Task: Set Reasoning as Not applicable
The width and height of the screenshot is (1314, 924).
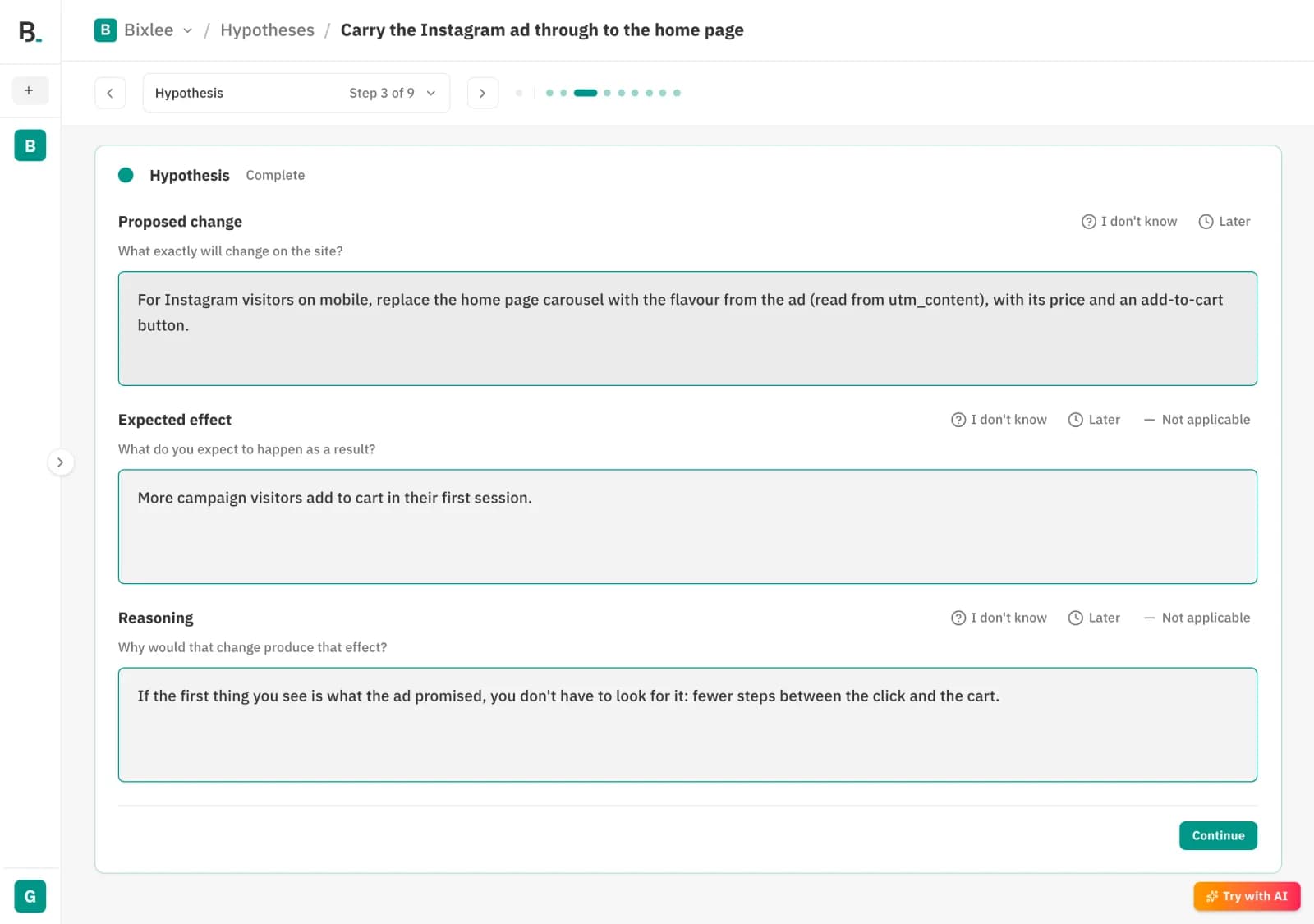Action: point(1197,618)
